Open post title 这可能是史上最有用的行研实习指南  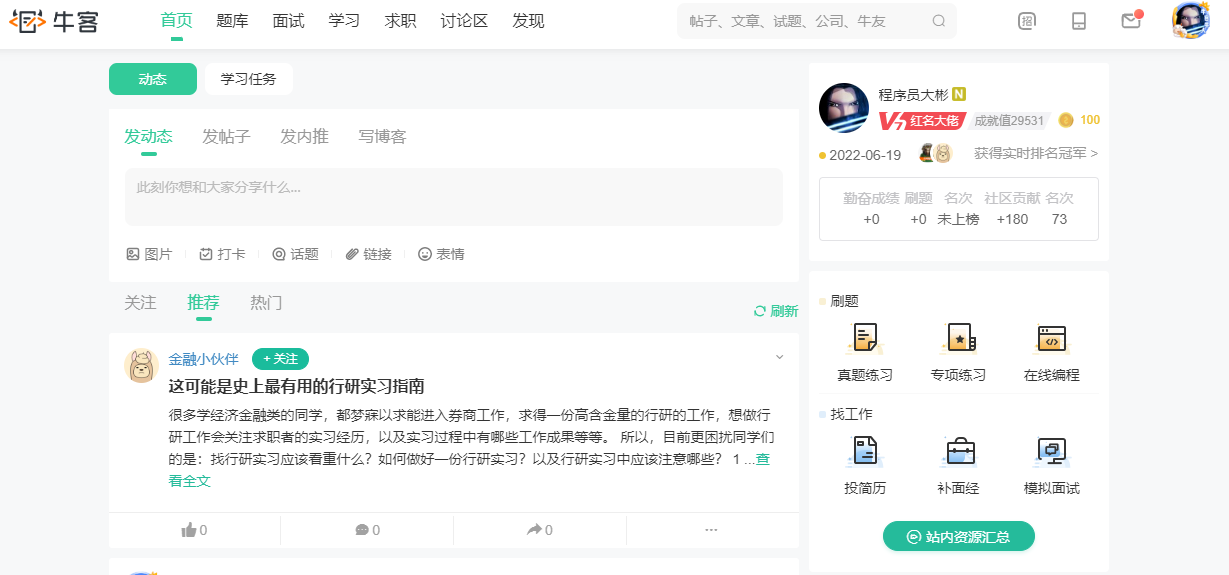[296, 386]
